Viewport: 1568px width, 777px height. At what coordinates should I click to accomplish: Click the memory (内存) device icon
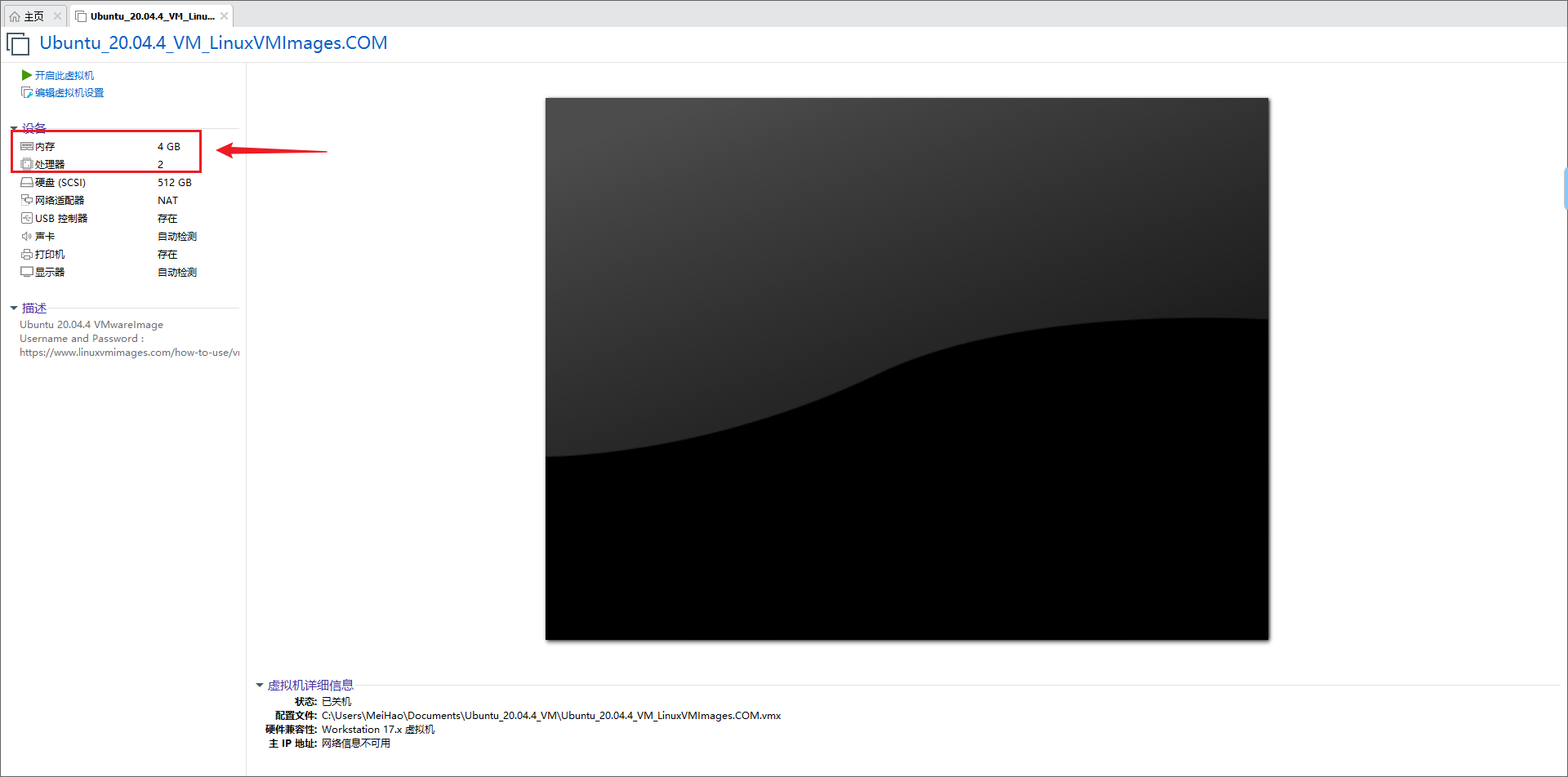[26, 147]
